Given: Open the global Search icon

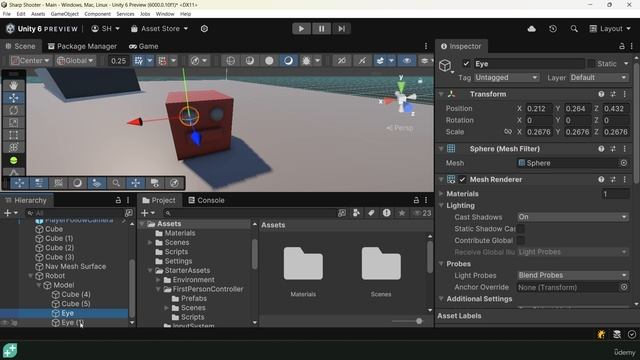Looking at the screenshot, I should tap(574, 29).
